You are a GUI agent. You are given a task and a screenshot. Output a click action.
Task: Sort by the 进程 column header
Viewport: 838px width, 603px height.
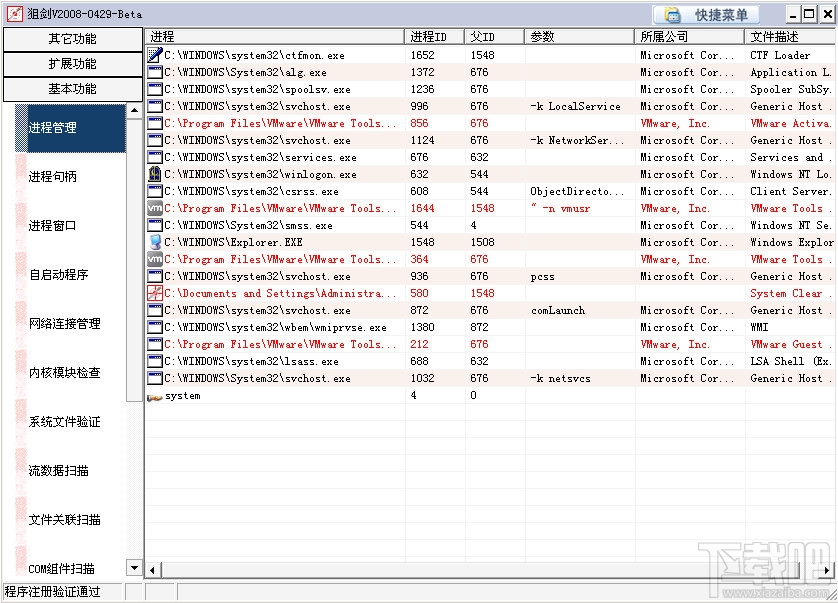click(x=275, y=37)
